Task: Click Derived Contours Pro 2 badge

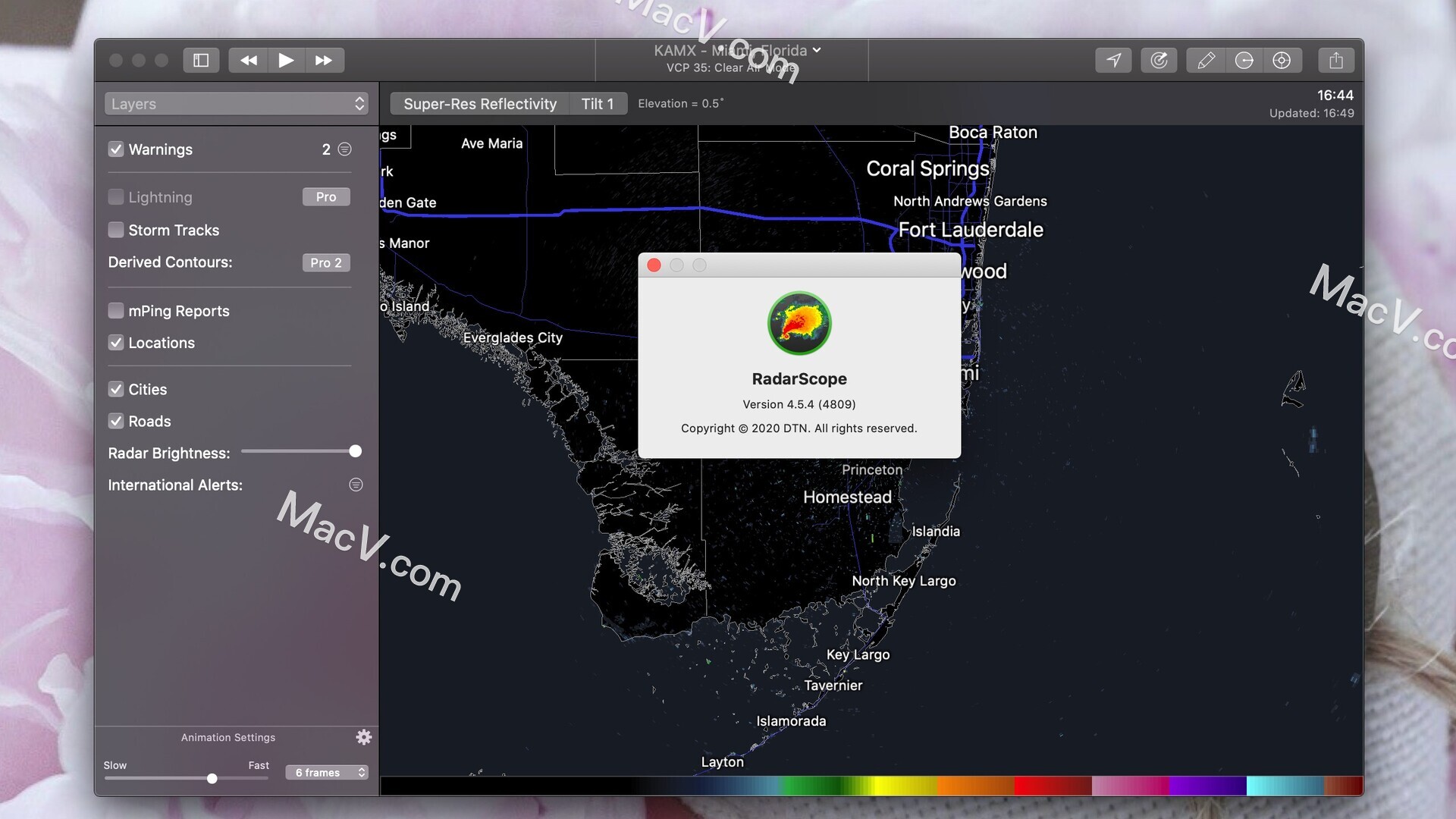Action: click(326, 262)
